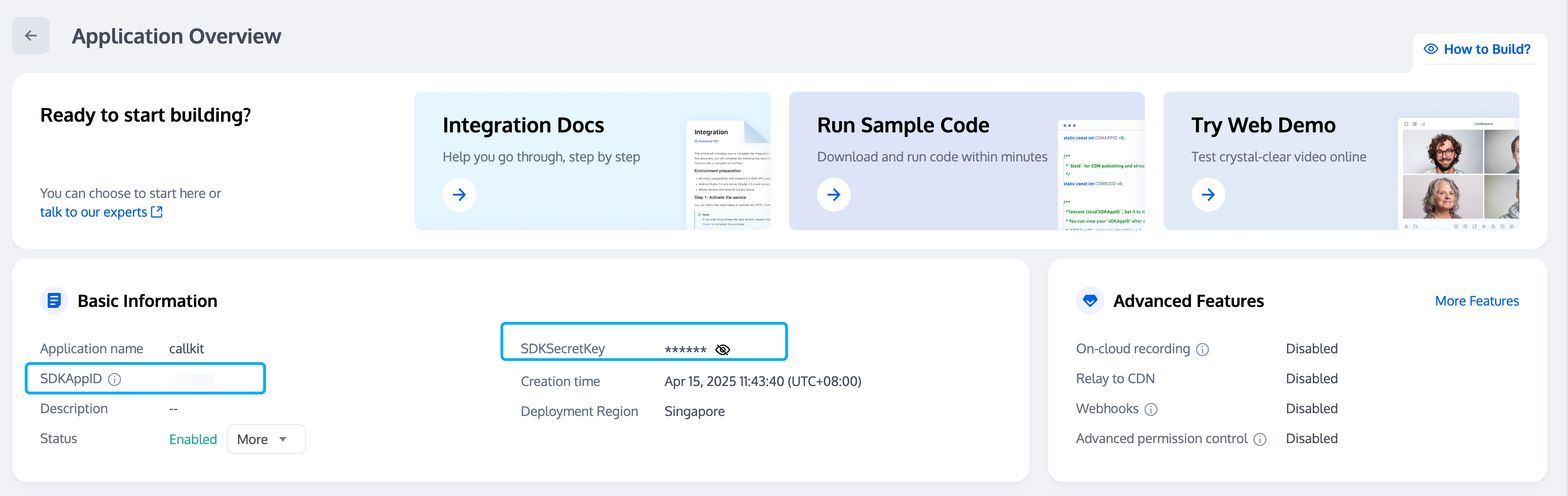The image size is (1568, 496).
Task: Reveal the hidden SDKSecretKey value
Action: point(722,350)
